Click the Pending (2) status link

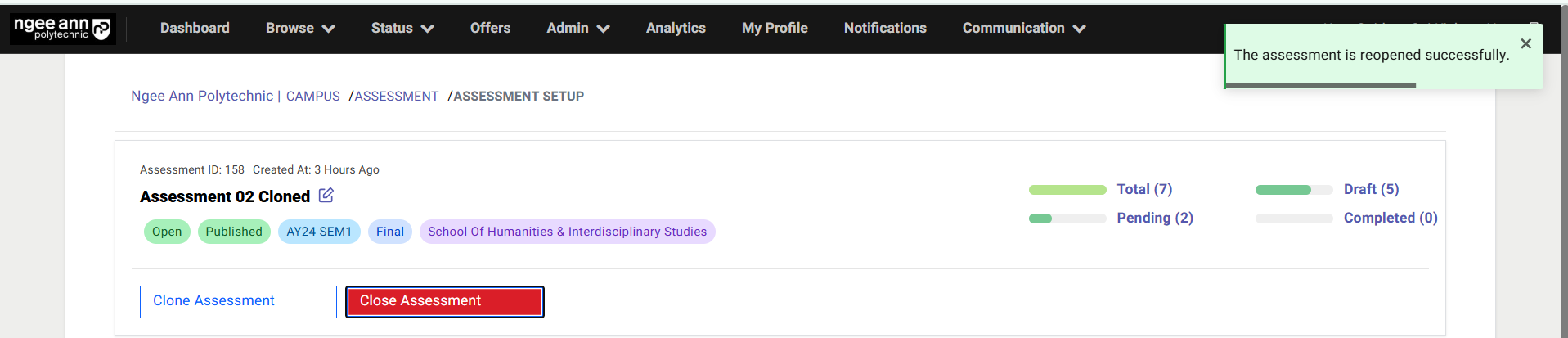(x=1155, y=219)
